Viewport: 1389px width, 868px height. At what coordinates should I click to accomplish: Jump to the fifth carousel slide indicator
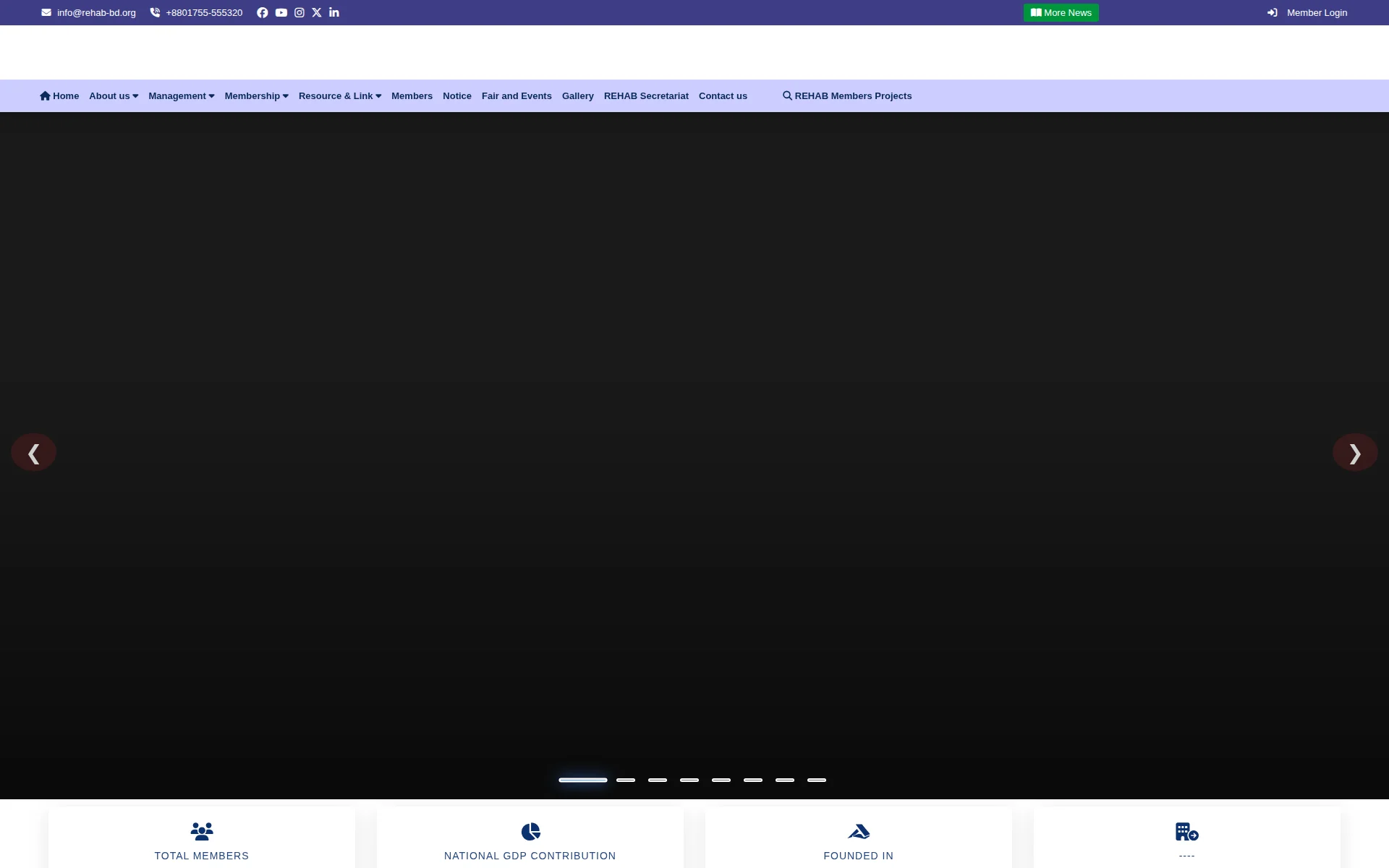point(721,780)
